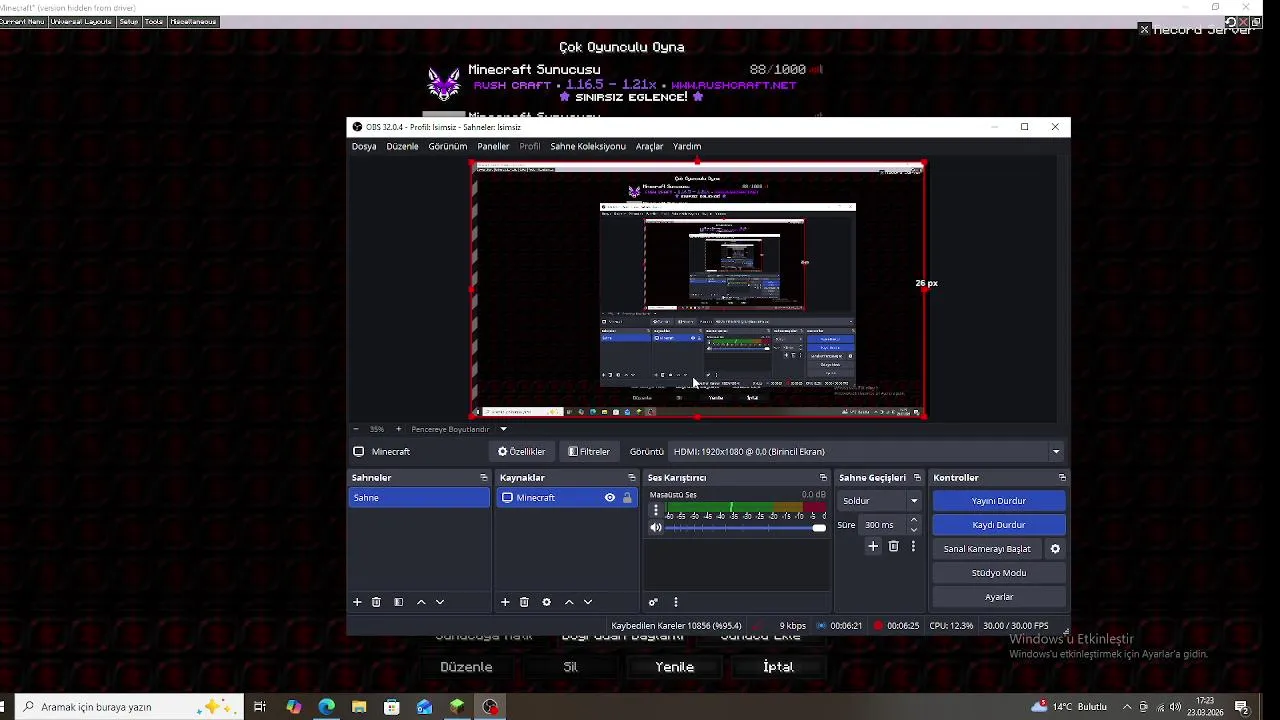
Task: Pop out the Sahne Geçişleri dock
Action: pos(917,477)
